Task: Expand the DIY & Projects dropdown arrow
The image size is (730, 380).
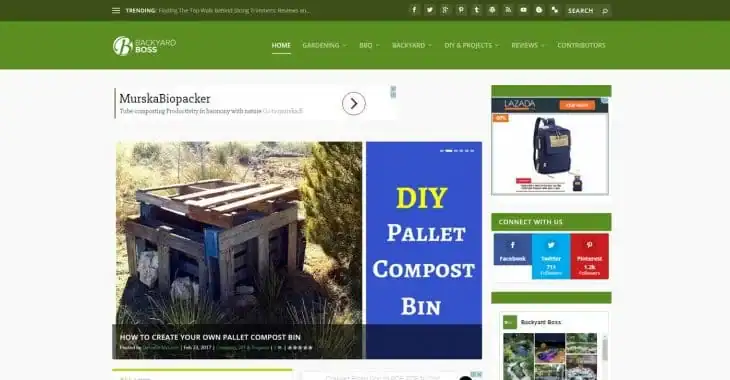Action: click(x=497, y=46)
